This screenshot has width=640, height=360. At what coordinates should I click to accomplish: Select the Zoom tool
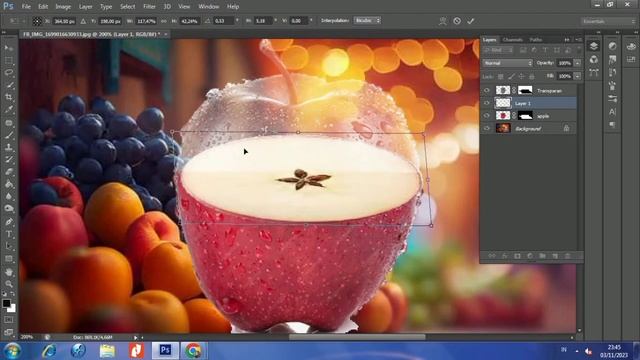[x=9, y=284]
